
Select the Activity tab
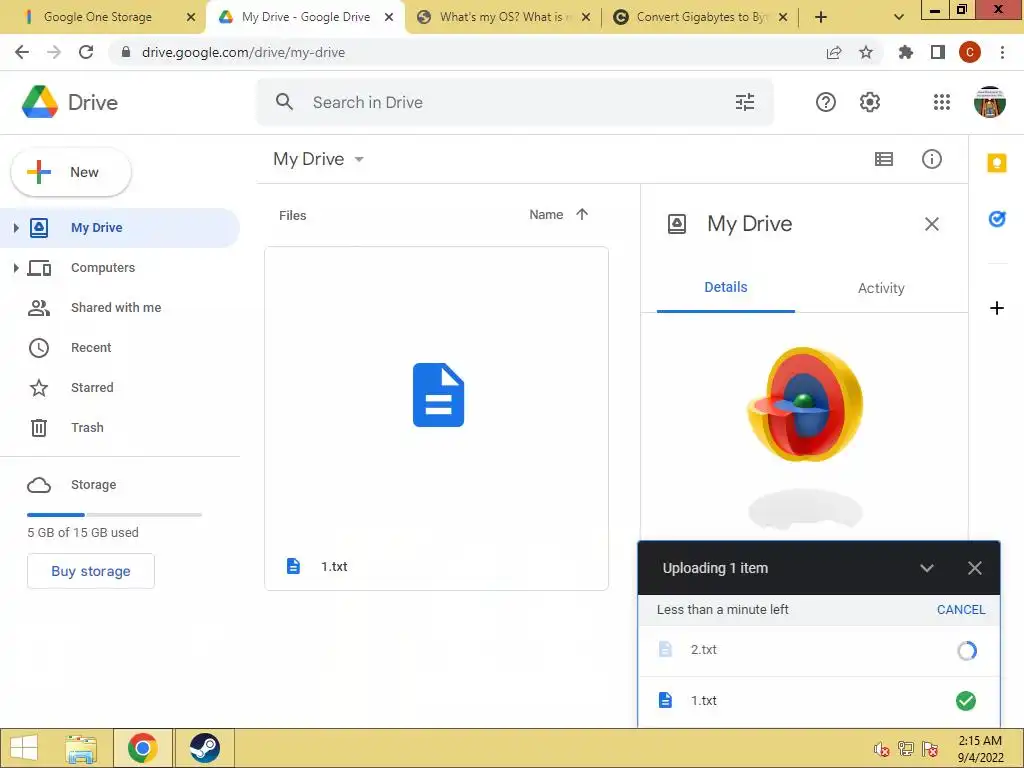pyautogui.click(x=881, y=288)
